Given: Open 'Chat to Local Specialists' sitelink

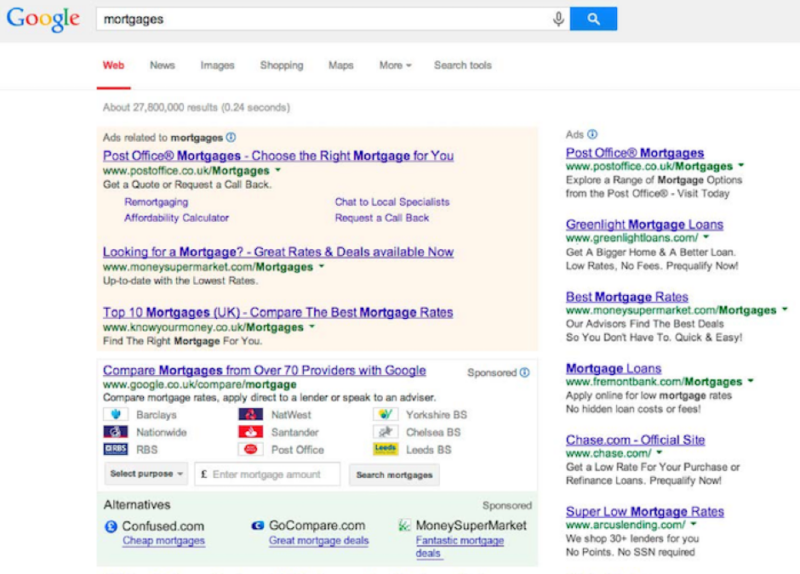Looking at the screenshot, I should tap(392, 202).
